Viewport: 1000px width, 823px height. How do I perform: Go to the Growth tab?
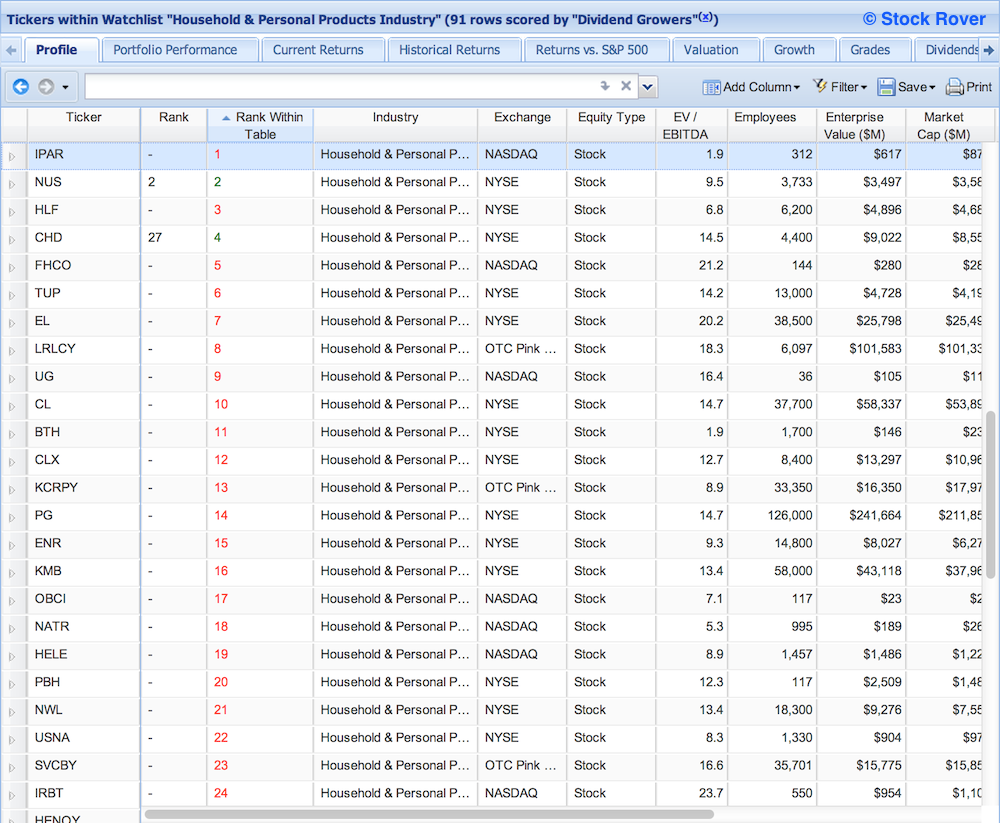(x=798, y=50)
